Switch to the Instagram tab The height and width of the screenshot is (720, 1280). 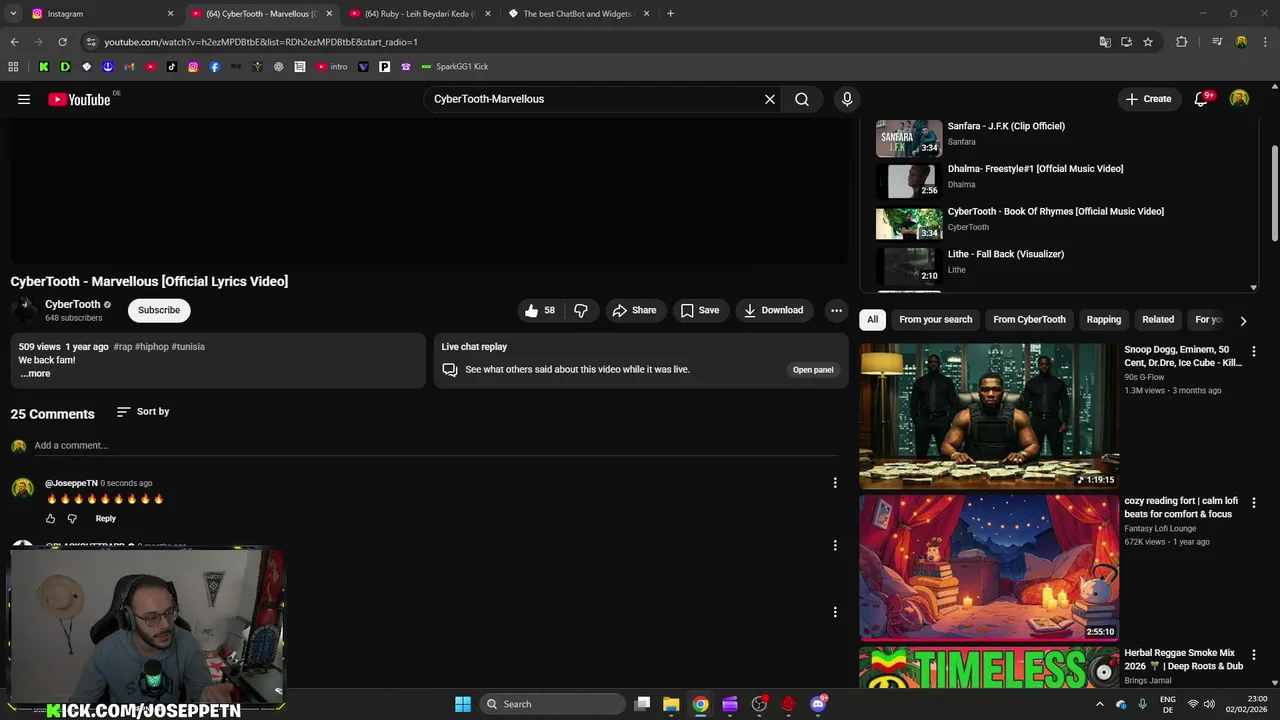100,14
